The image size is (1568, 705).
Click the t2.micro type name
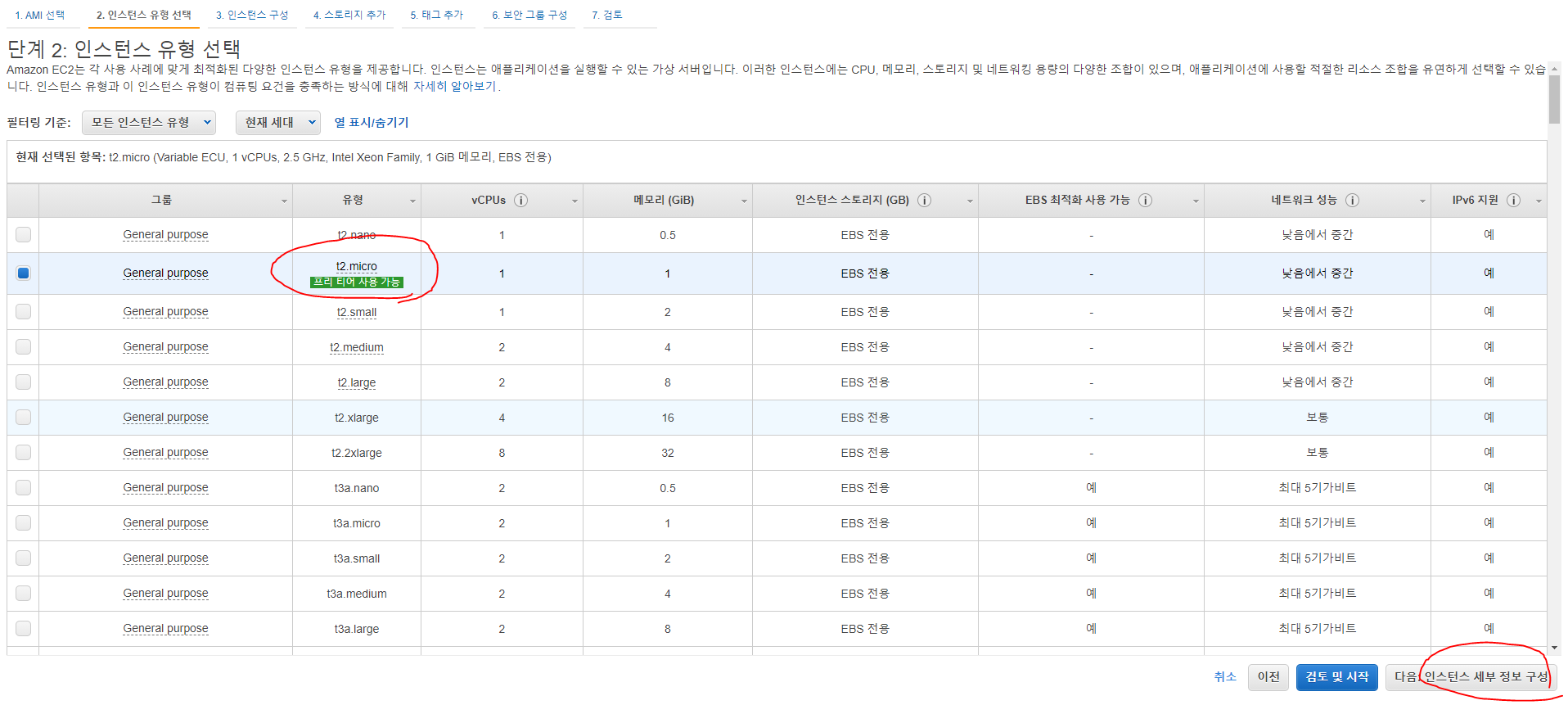357,267
